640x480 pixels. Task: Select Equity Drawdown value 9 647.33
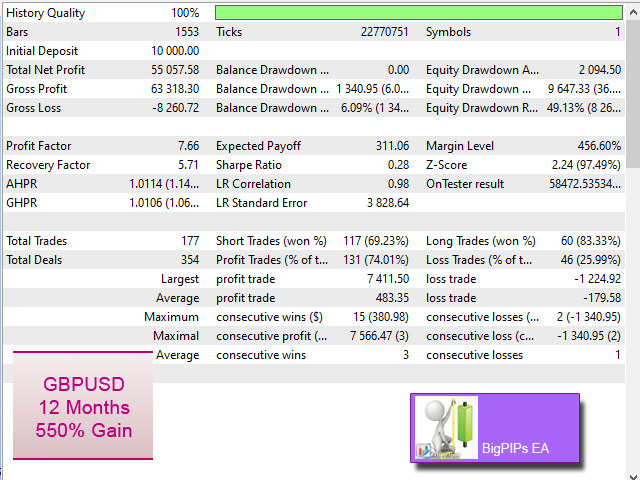(584, 89)
